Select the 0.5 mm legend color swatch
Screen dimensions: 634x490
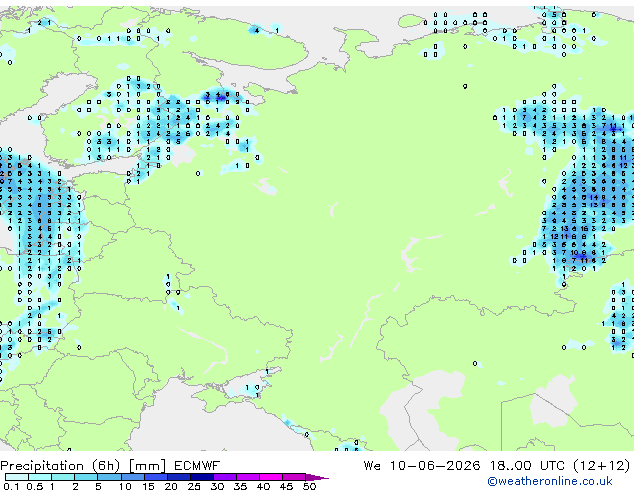tap(40, 477)
